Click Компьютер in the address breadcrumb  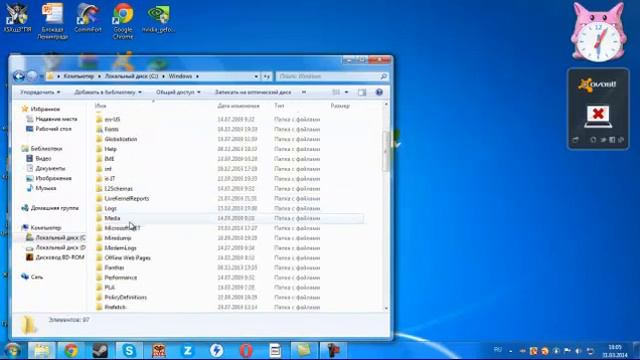click(x=79, y=76)
